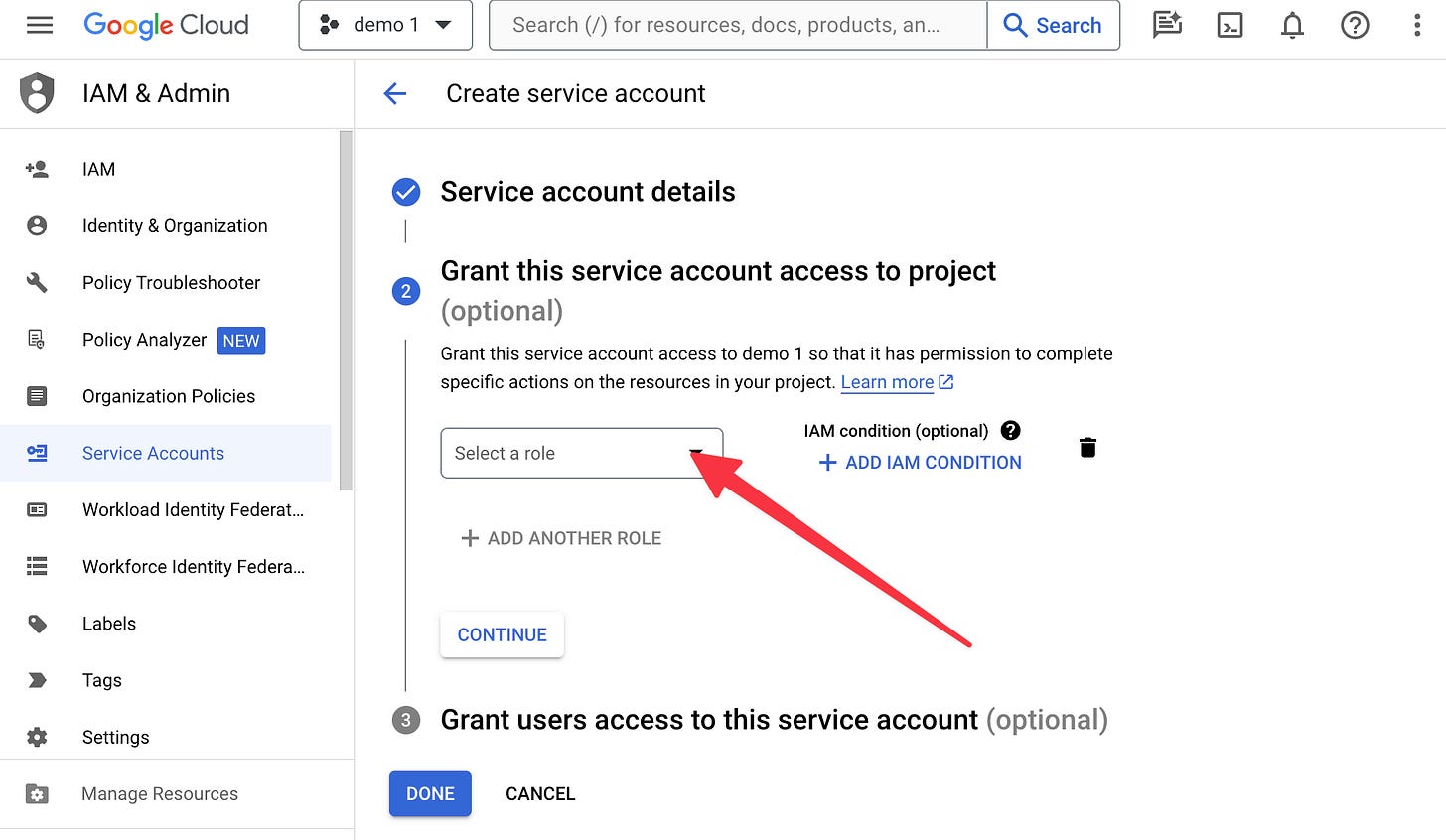1446x840 pixels.
Task: Click the IAM condition help icon
Action: tap(1011, 430)
